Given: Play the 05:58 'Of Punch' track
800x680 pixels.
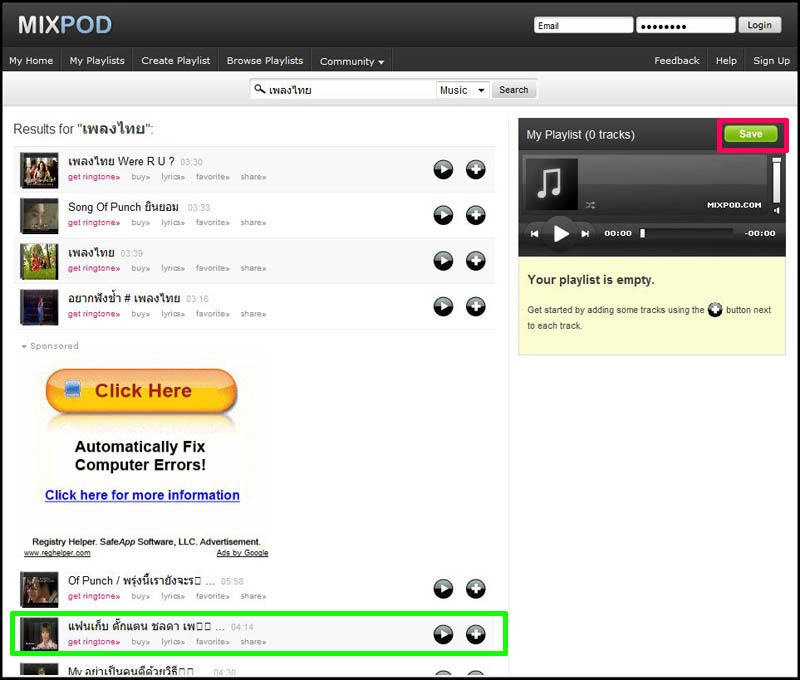Looking at the screenshot, I should 443,589.
